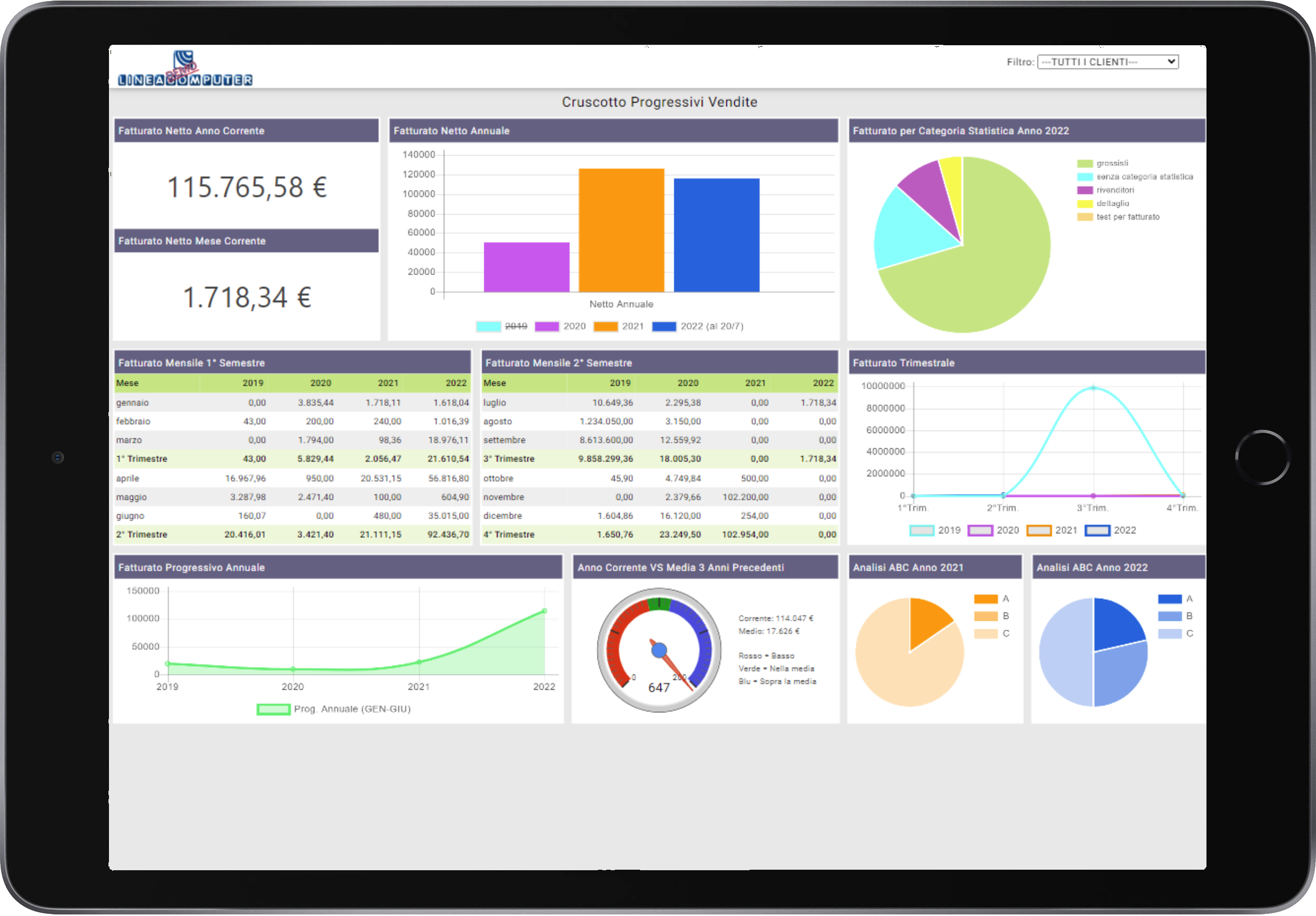The image size is (1316, 916).
Task: Toggle 2021 legend in Fatturato Trimestrale chart
Action: pos(1052,530)
